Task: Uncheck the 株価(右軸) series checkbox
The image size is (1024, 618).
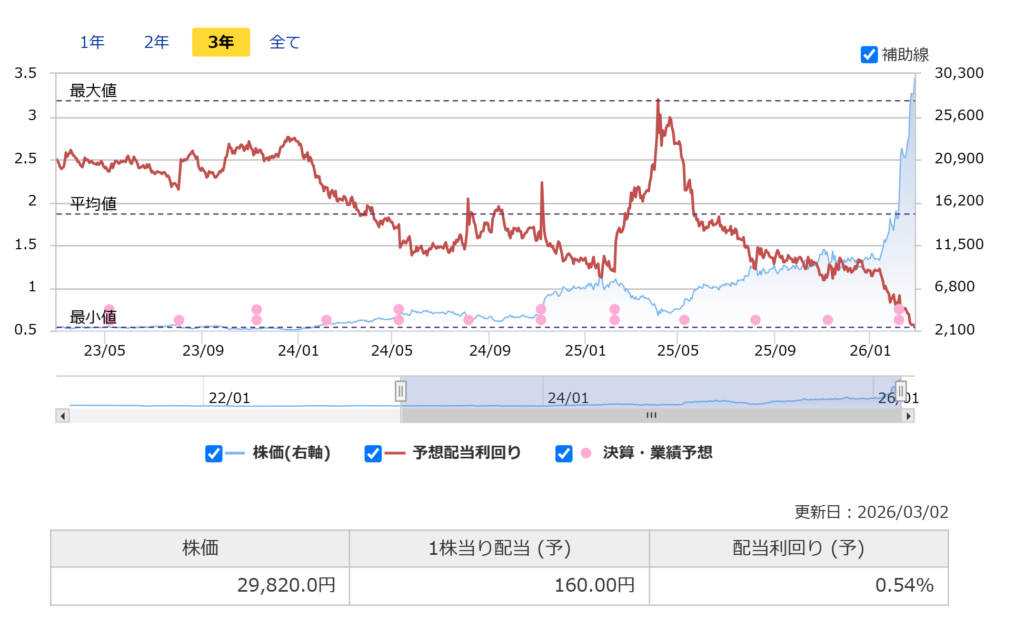Action: 213,454
